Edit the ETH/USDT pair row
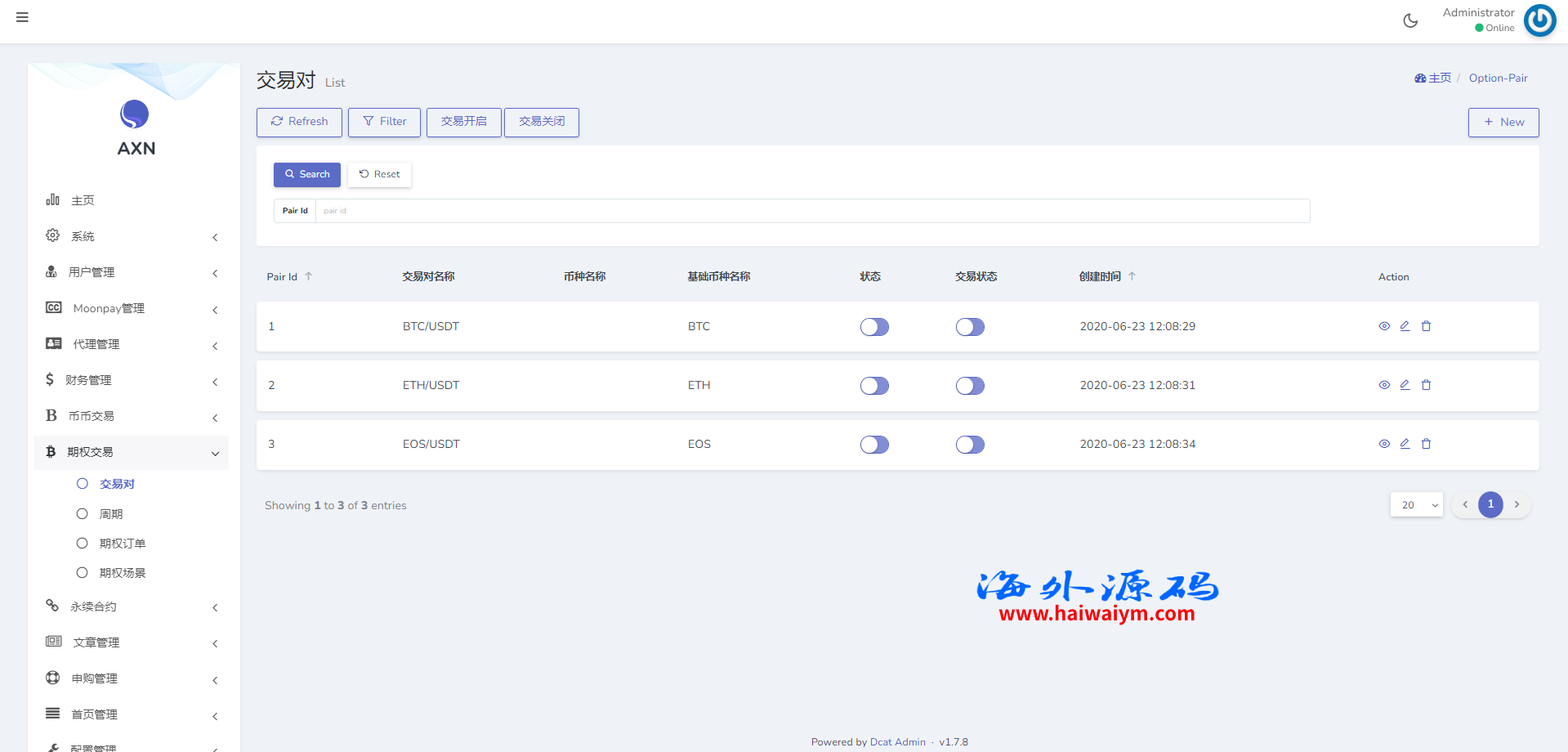 (1405, 385)
